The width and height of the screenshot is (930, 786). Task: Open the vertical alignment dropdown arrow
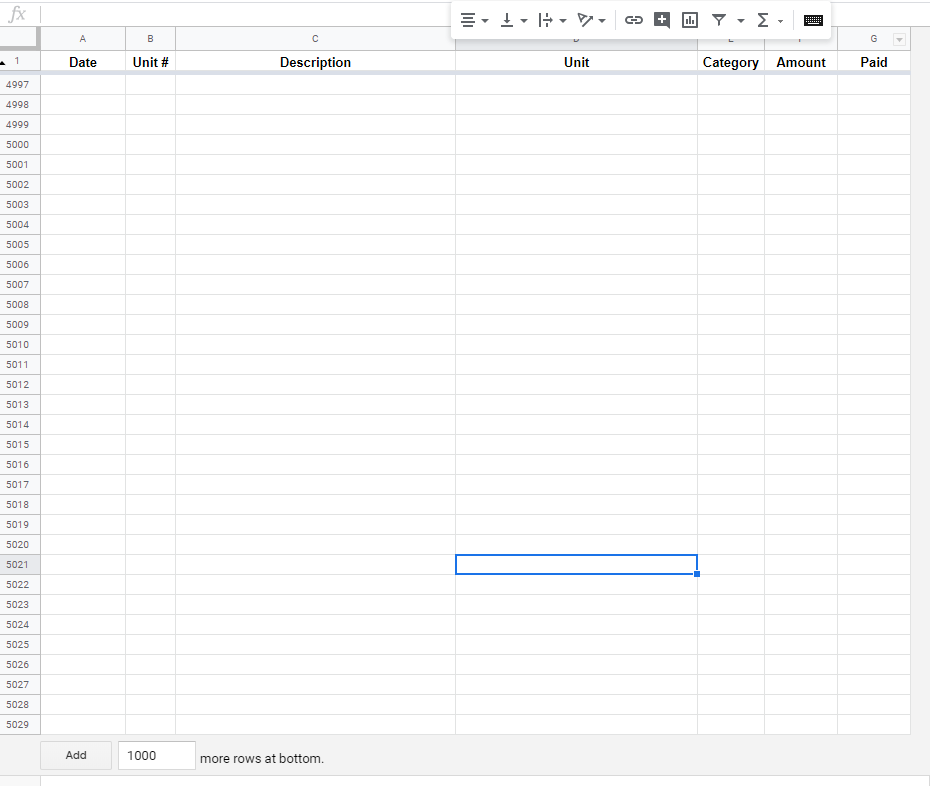[523, 19]
